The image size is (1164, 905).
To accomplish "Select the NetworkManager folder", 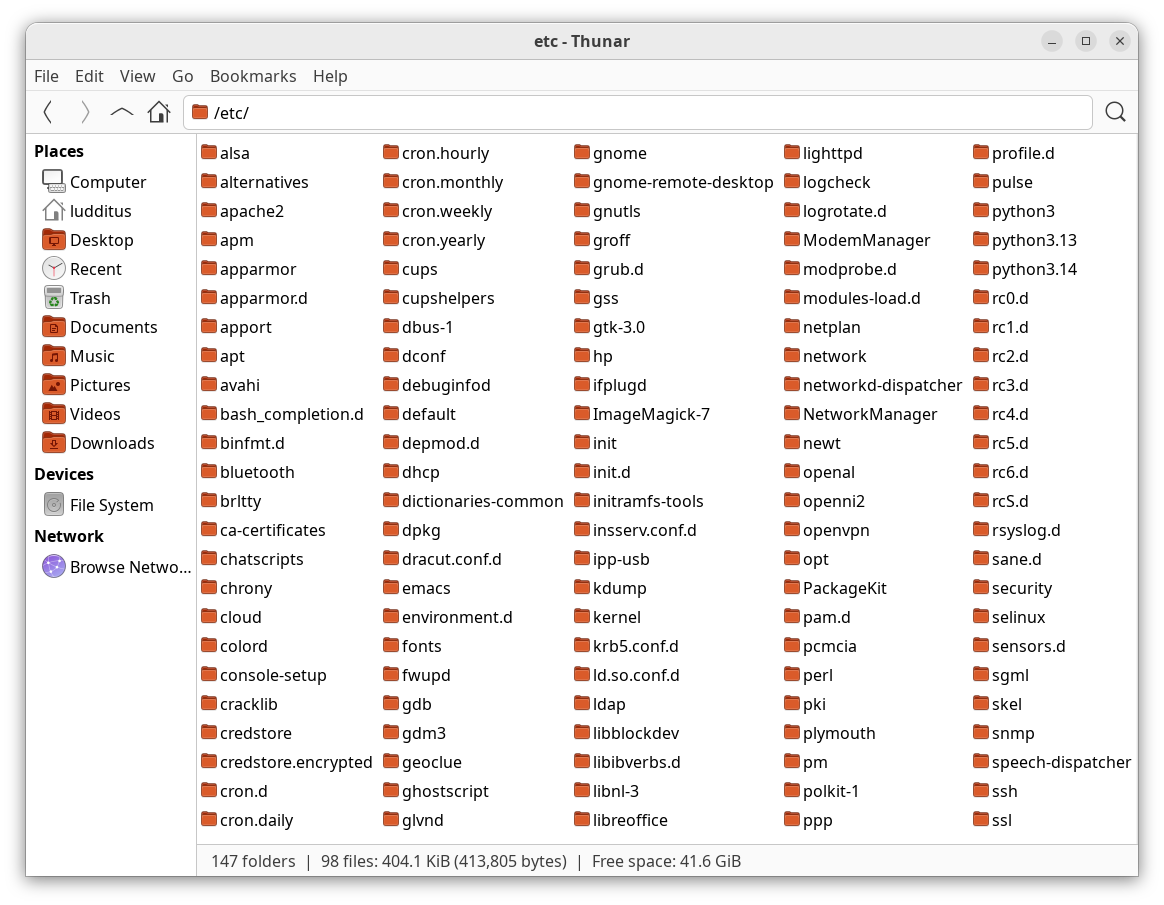I will click(x=869, y=414).
